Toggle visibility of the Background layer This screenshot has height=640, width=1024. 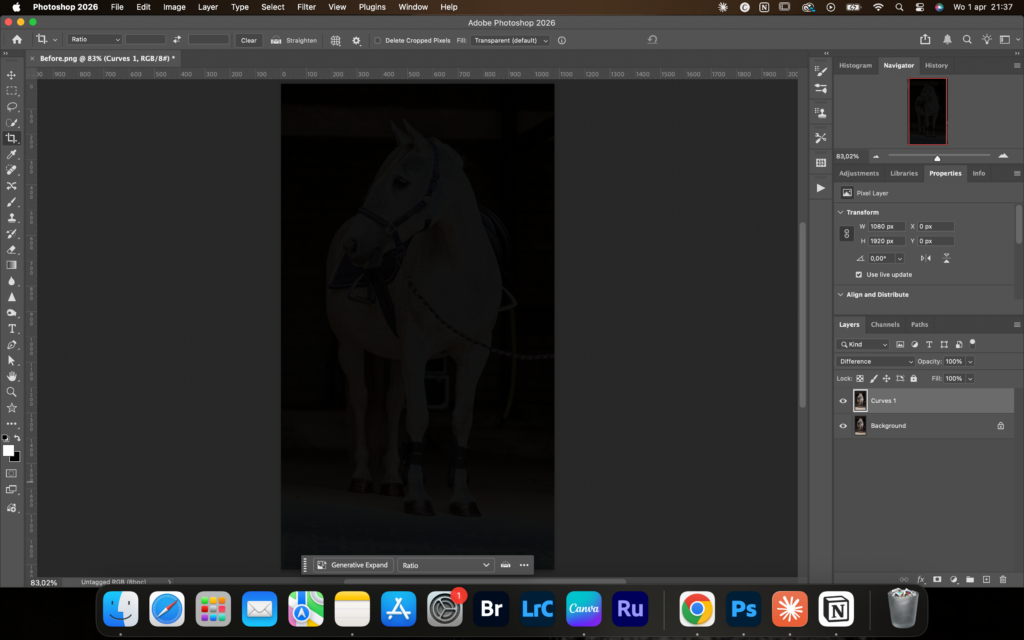point(843,426)
